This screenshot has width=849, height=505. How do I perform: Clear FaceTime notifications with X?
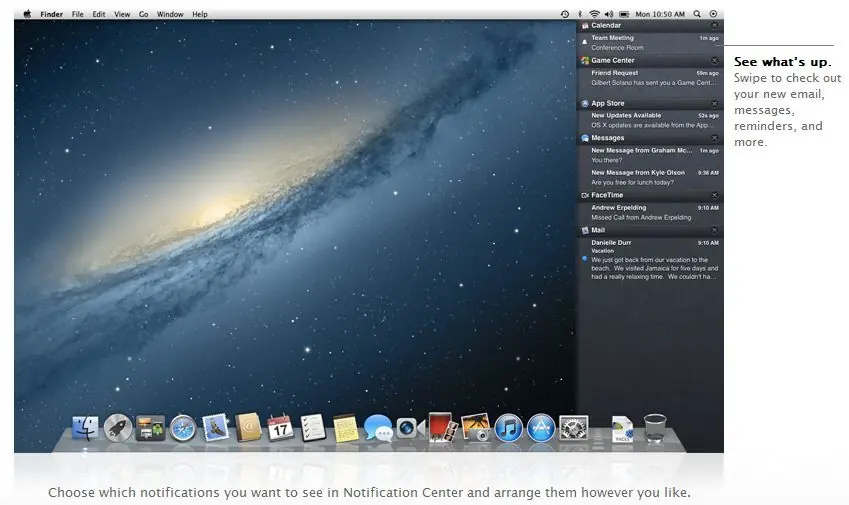pyautogui.click(x=714, y=195)
